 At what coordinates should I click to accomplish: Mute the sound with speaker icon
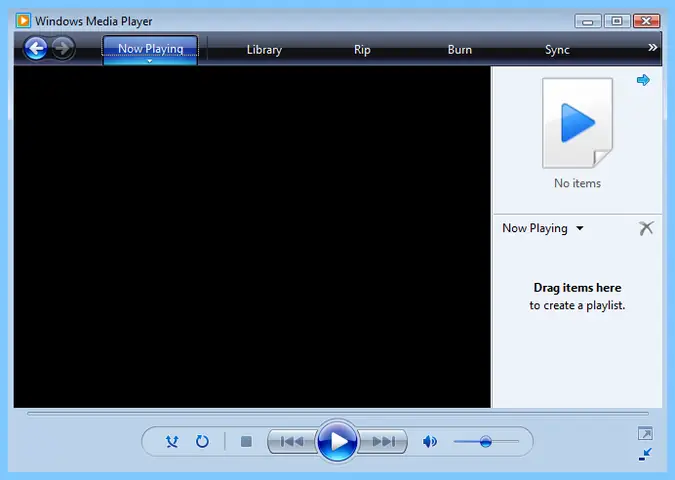pos(430,441)
